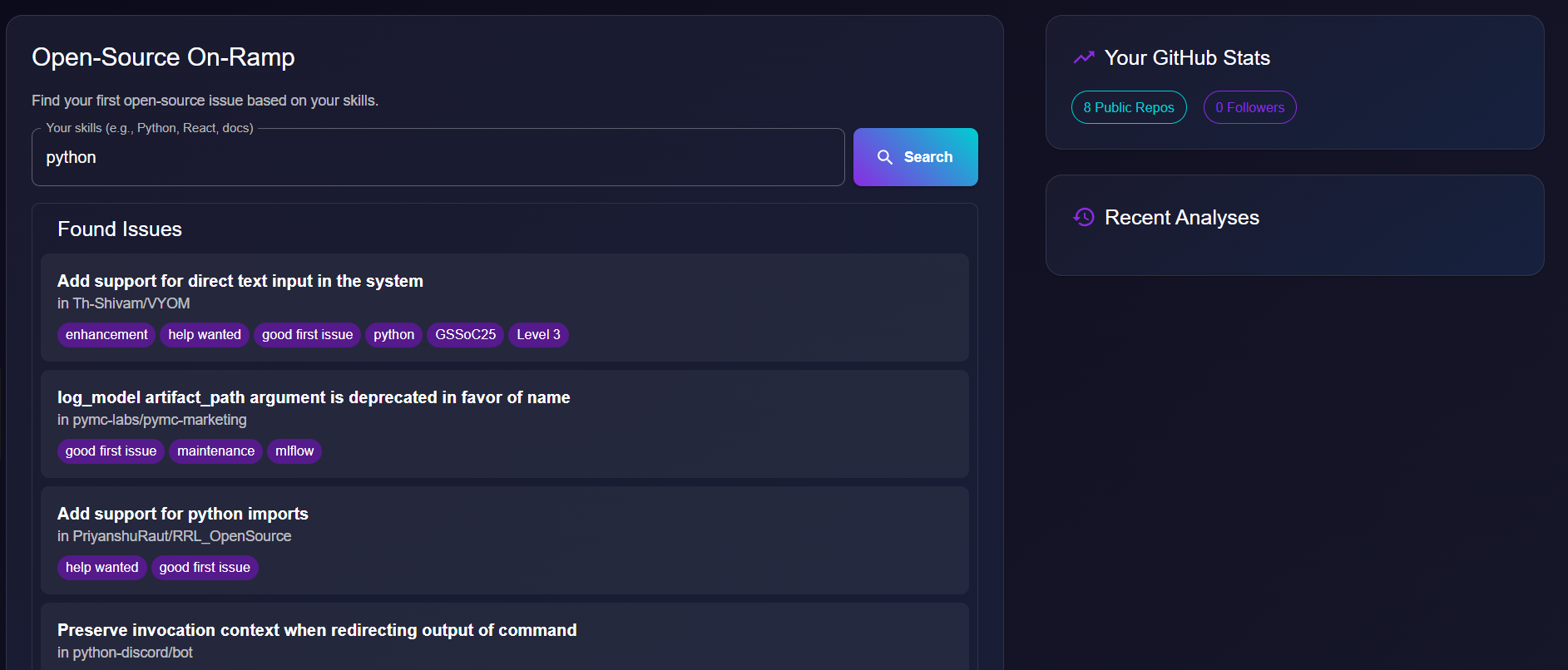Click the magnifier icon in Search button
The height and width of the screenshot is (670, 1568).
coord(885,157)
